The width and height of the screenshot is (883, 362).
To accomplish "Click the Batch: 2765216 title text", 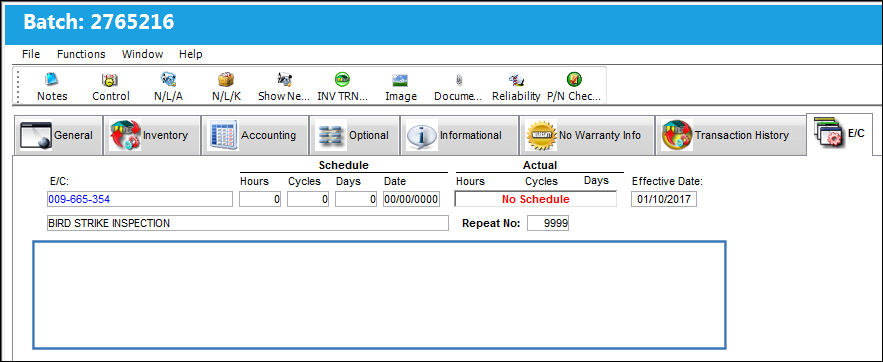I will click(x=99, y=22).
